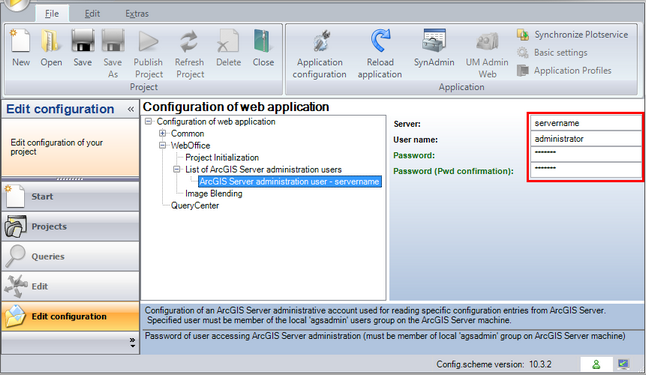Image resolution: width=646 pixels, height=375 pixels.
Task: Click the application orb button
Action: tap(16, 4)
